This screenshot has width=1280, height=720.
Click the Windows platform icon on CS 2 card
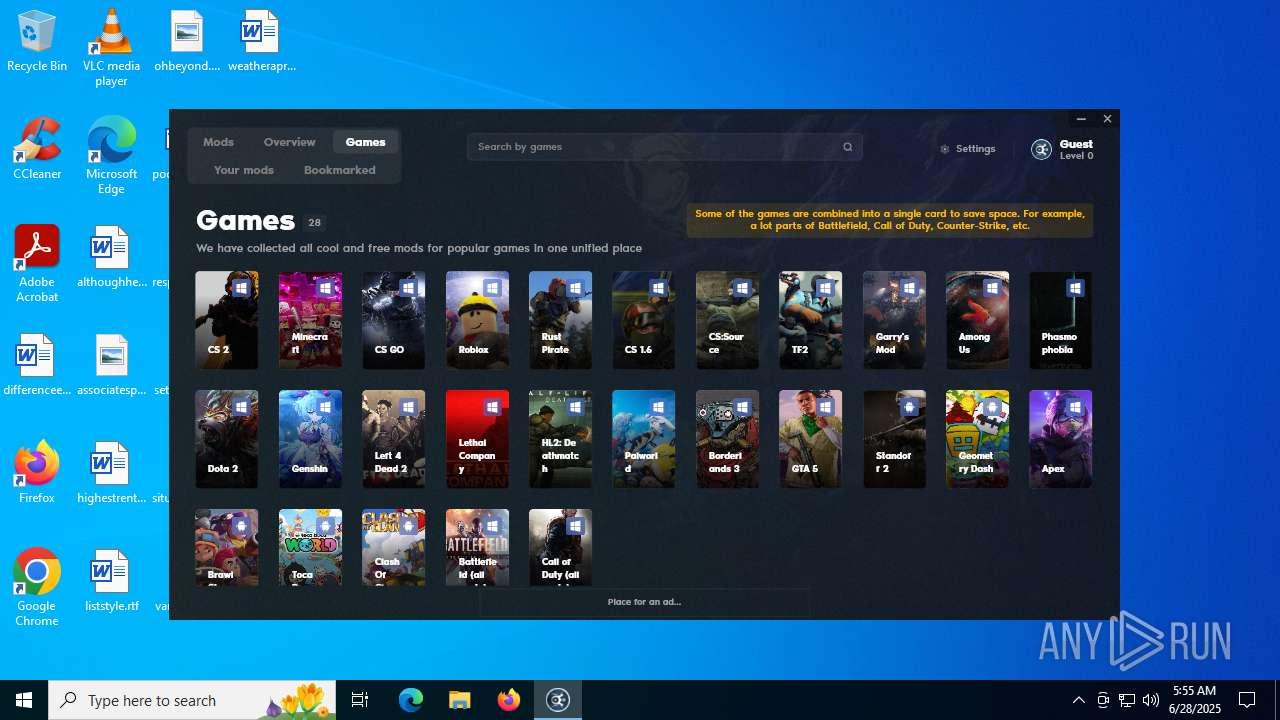[241, 288]
